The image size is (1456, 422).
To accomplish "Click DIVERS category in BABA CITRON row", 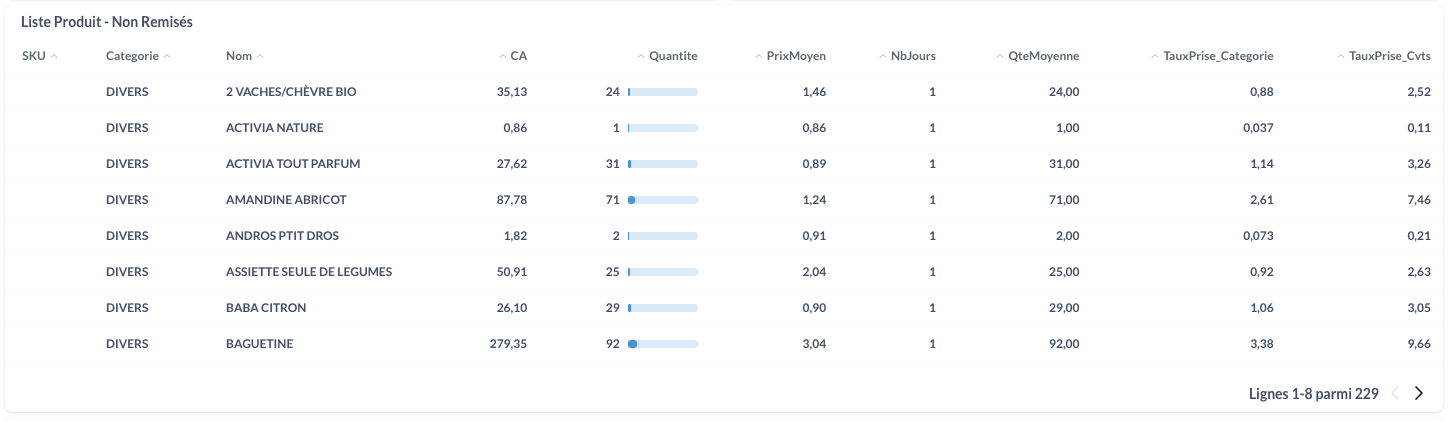I will point(127,308).
